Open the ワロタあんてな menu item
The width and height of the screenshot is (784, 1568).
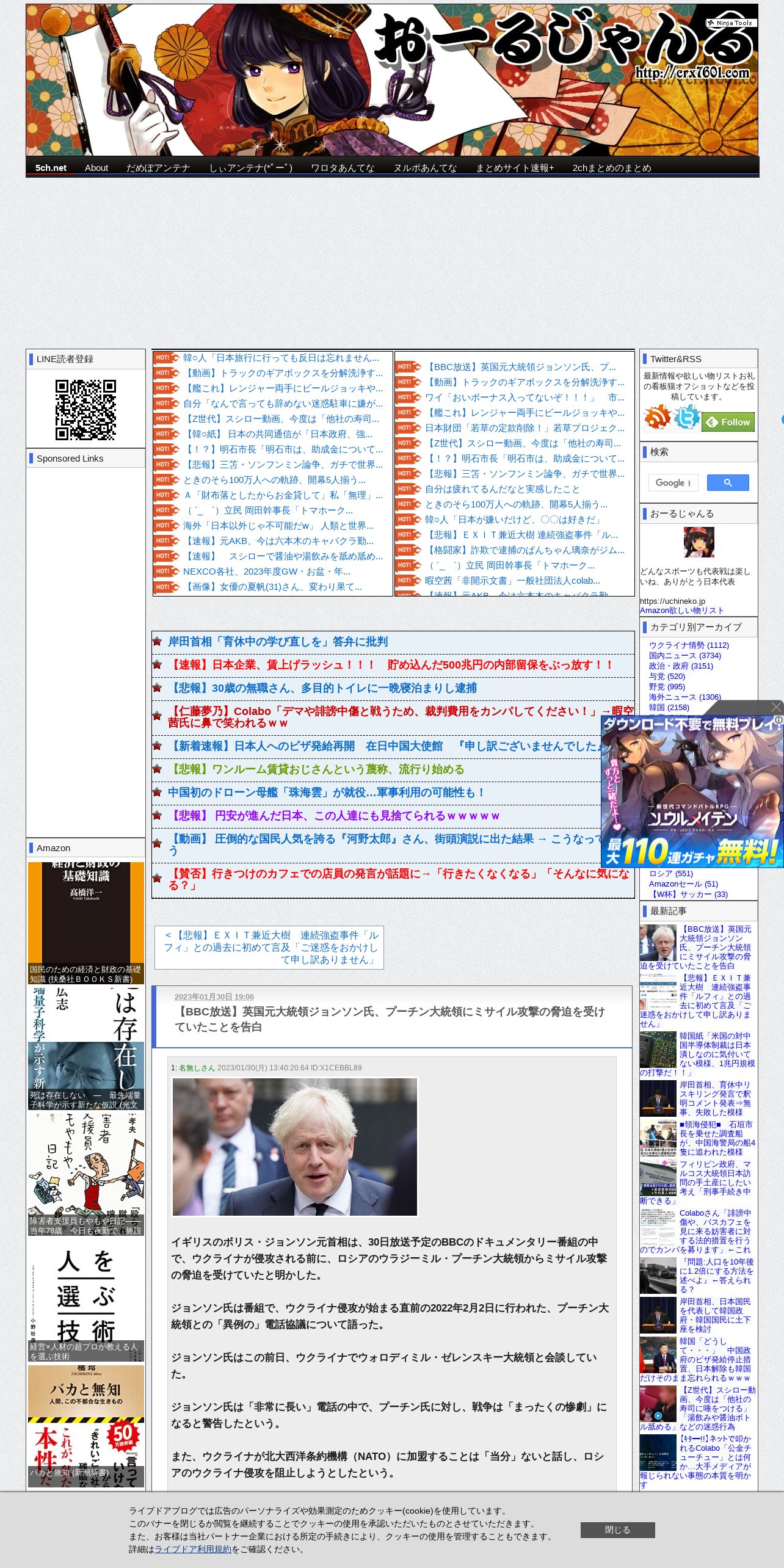coord(343,168)
